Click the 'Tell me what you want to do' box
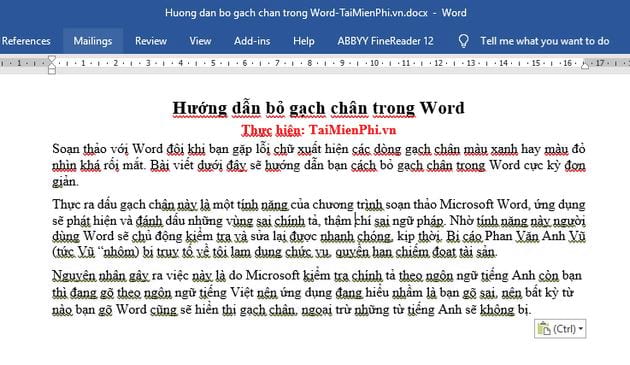Viewport: 630px width, 365px height. click(544, 41)
